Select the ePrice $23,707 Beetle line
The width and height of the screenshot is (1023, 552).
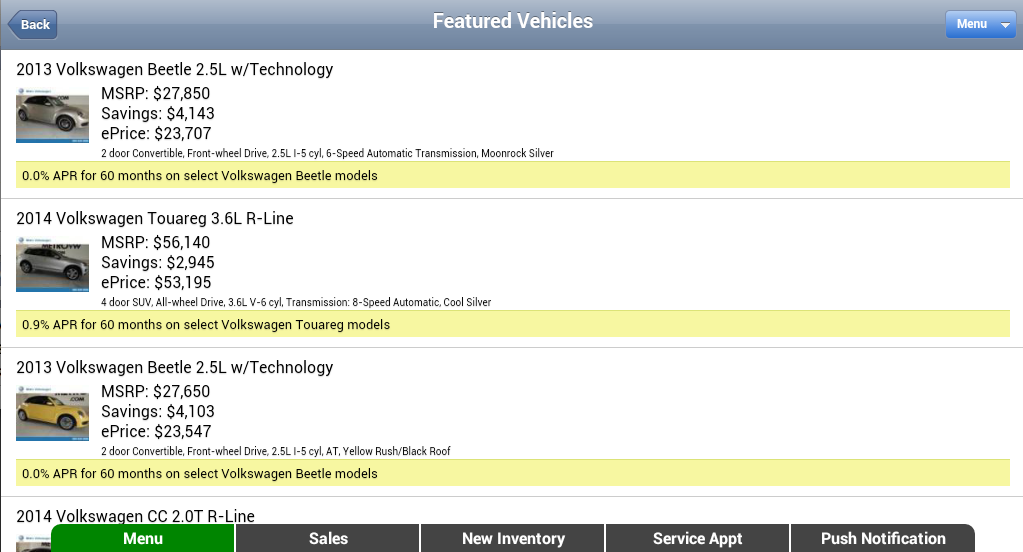coord(156,134)
